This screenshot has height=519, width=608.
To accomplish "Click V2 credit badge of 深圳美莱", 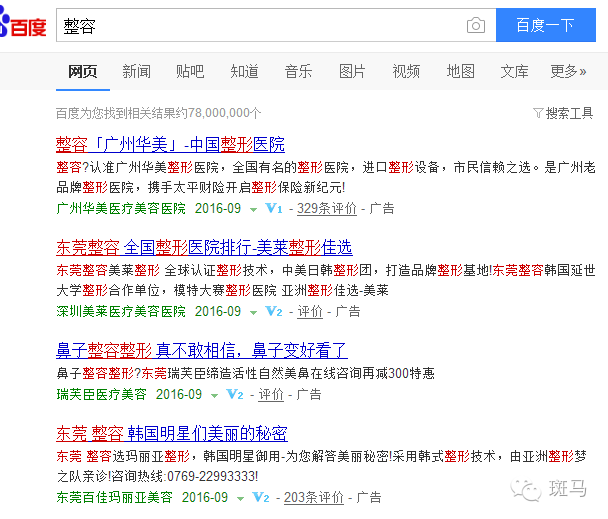I will (274, 311).
